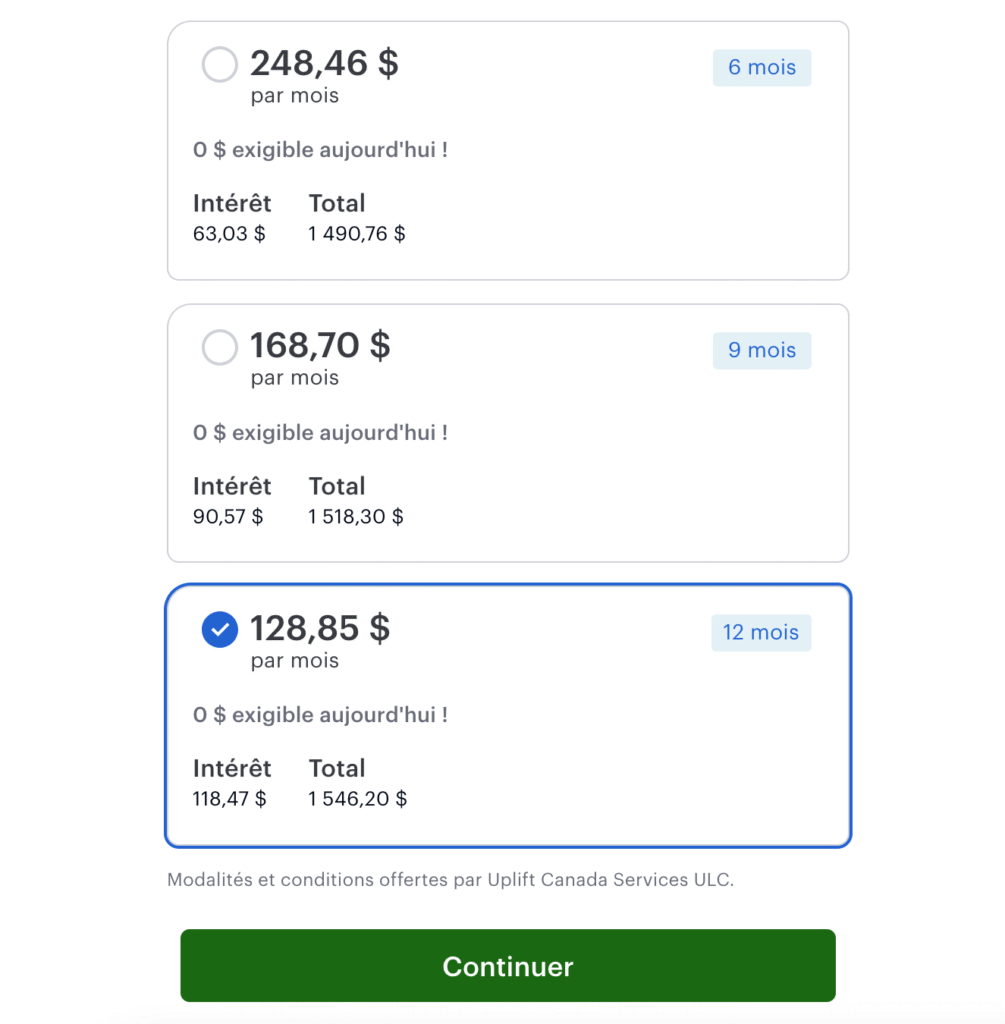Screen dimensions: 1005x1024
Task: Click the 118,47 $ interest value
Action: point(230,799)
